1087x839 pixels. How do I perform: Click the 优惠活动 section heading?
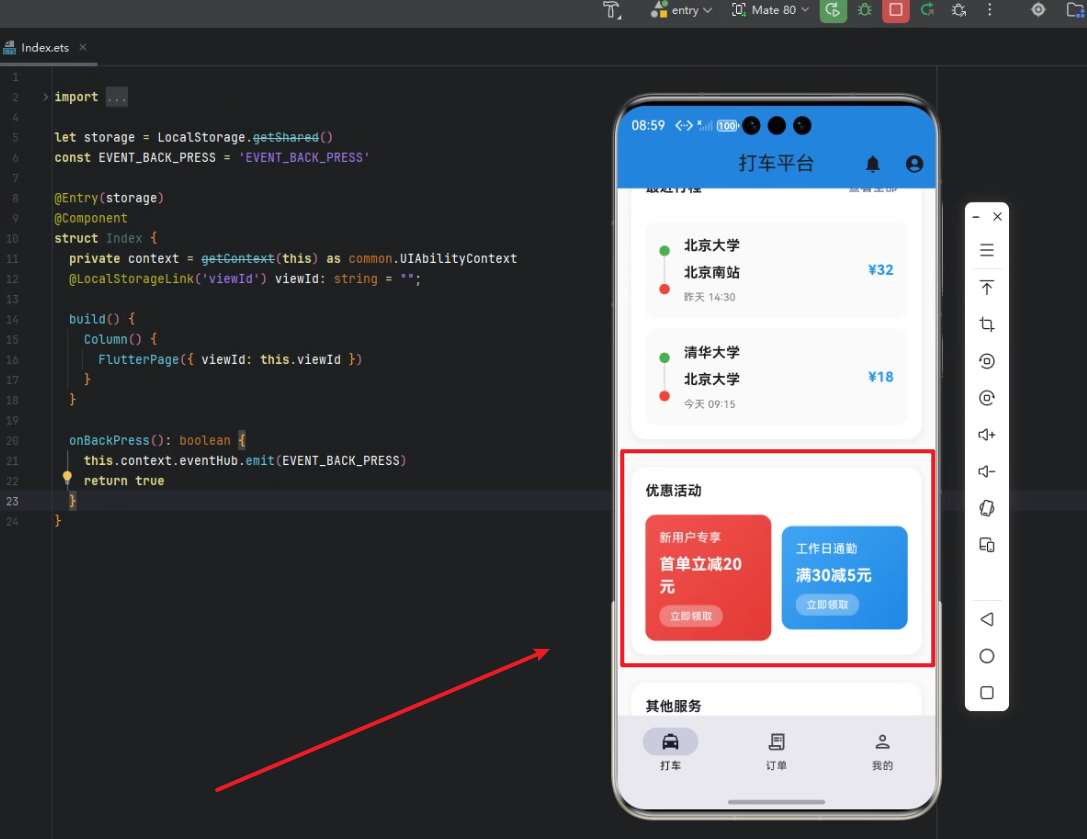(x=673, y=491)
